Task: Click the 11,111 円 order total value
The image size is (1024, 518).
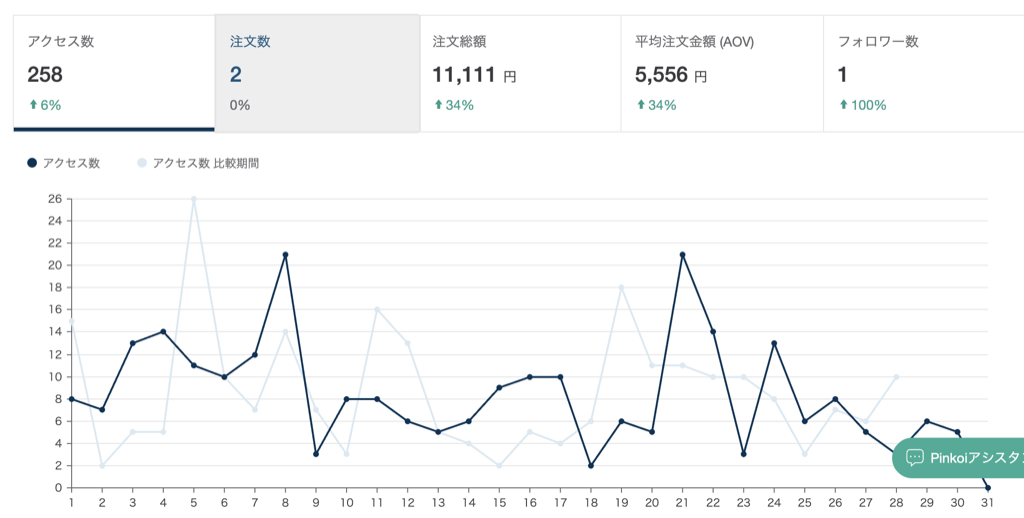Action: point(473,74)
